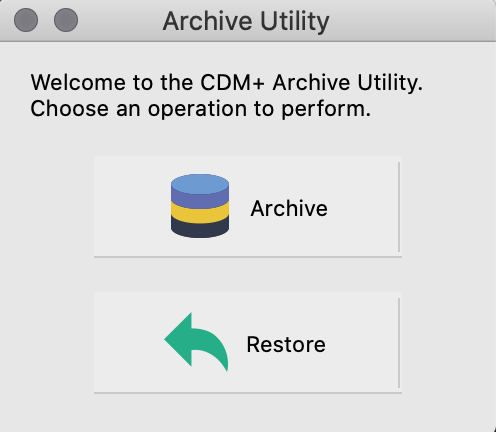
Task: Click the Archive text label
Action: [289, 208]
